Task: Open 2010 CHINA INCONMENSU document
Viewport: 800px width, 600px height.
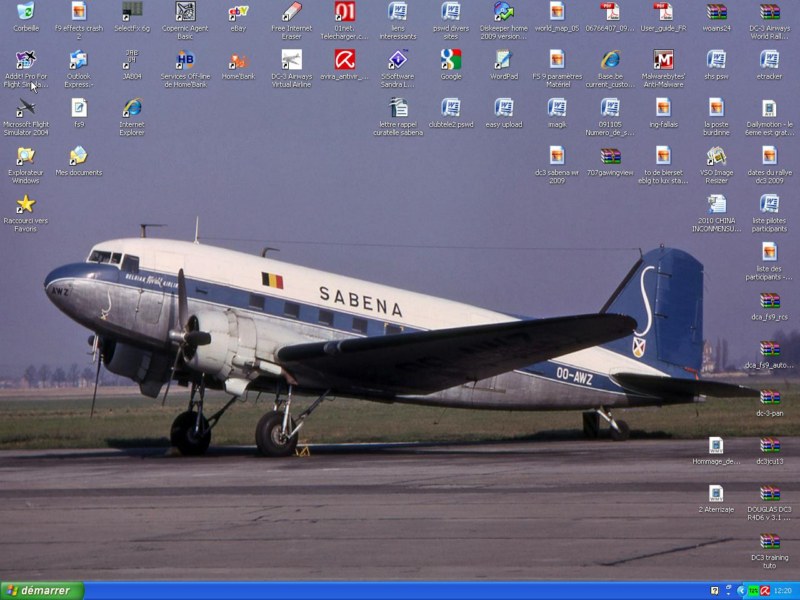Action: [x=716, y=204]
